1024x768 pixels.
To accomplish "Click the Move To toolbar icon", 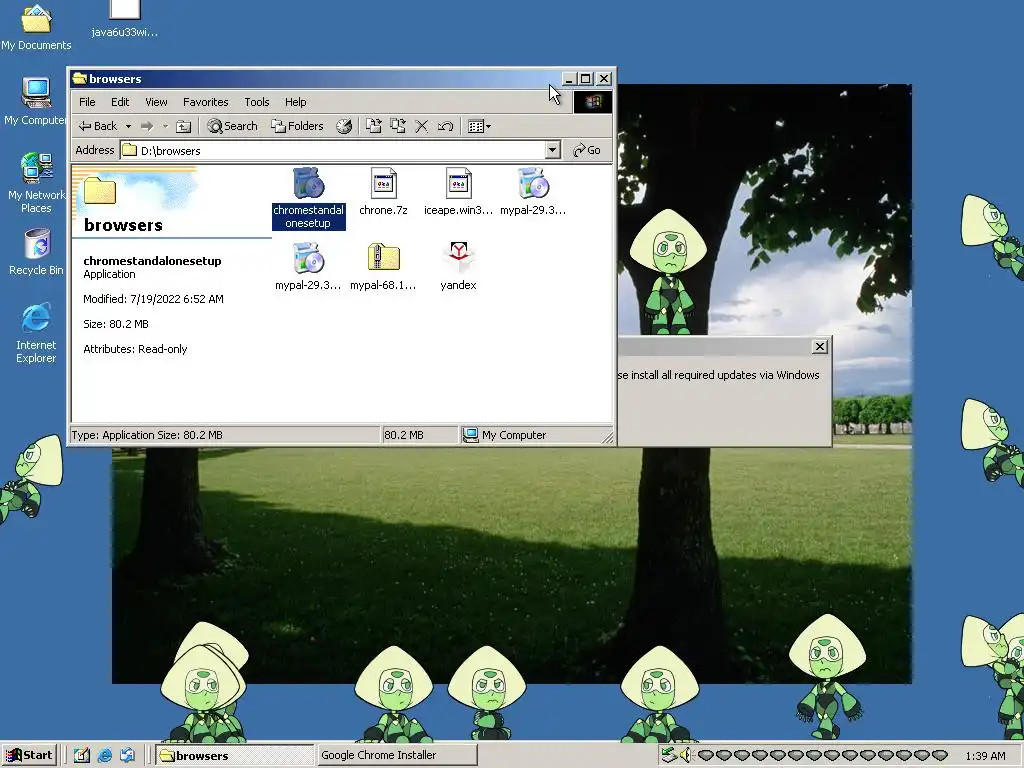I will (x=374, y=126).
